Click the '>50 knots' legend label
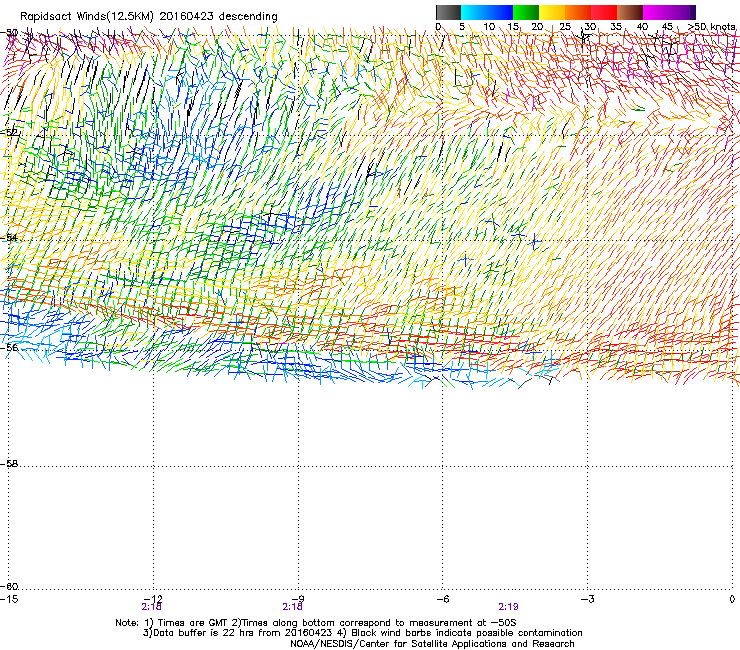This screenshot has width=740, height=650. click(x=712, y=27)
